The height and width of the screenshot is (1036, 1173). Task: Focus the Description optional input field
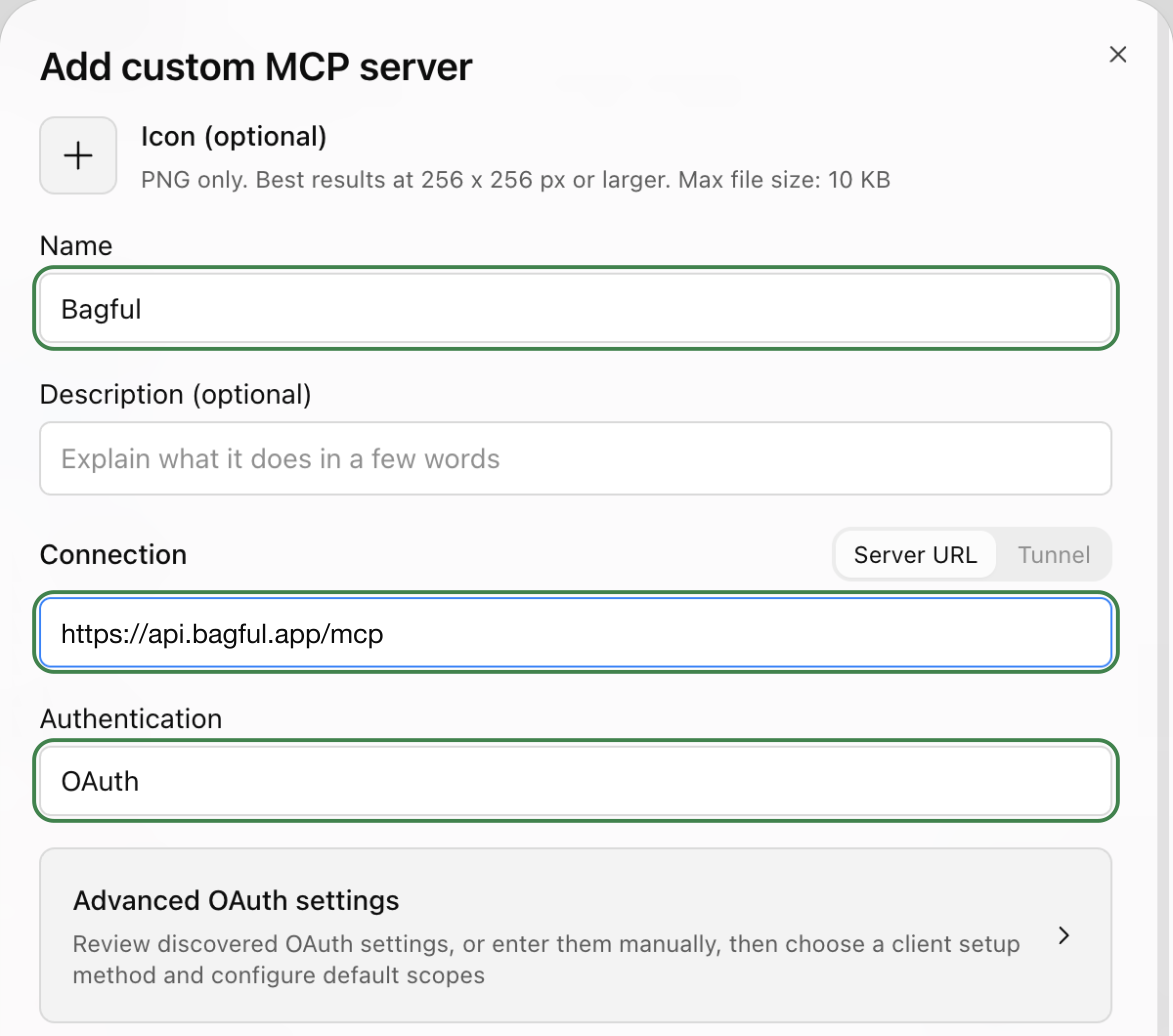pos(575,459)
